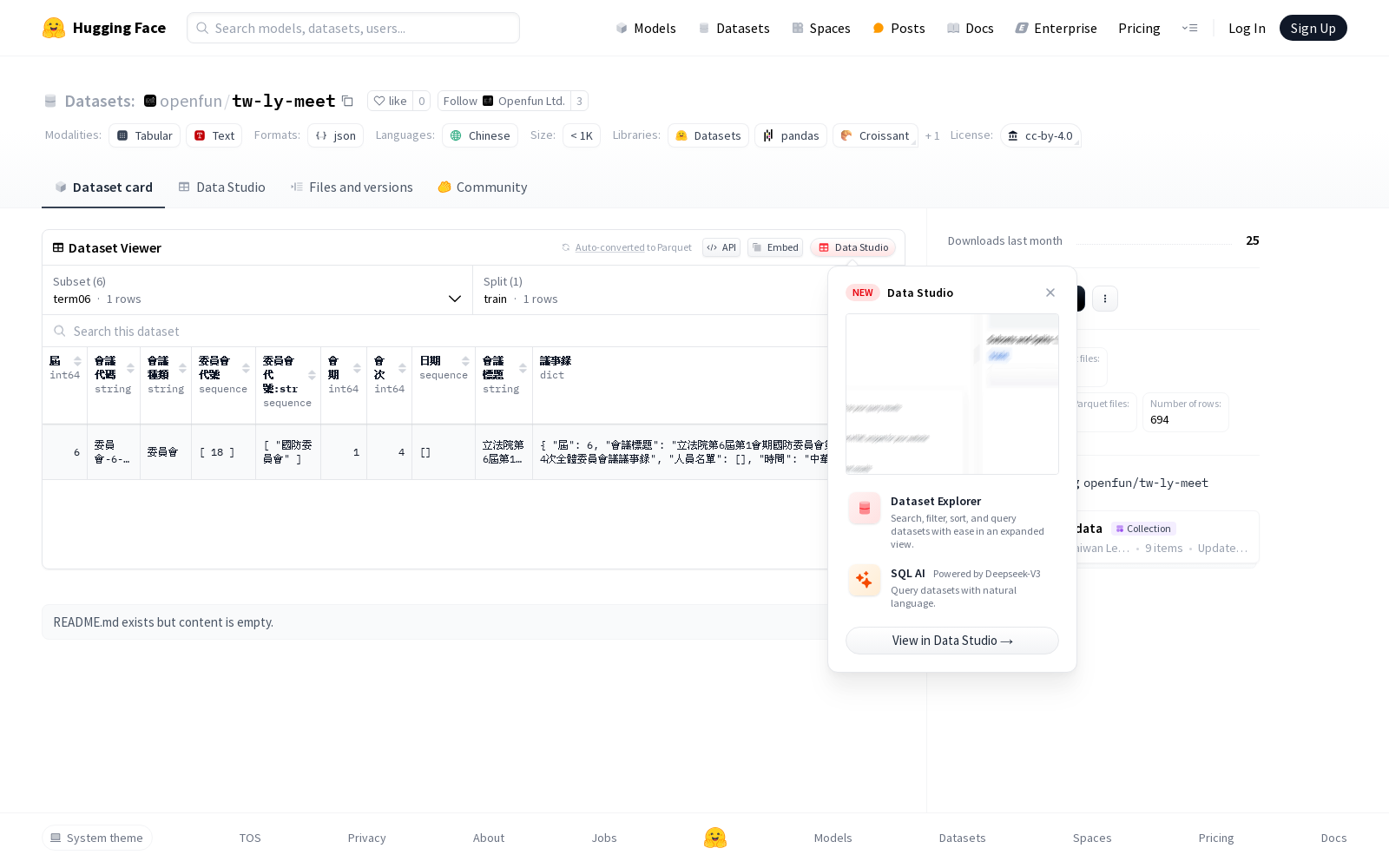Image resolution: width=1389 pixels, height=868 pixels.
Task: Open Enterprise in top navigation
Action: point(1056,28)
